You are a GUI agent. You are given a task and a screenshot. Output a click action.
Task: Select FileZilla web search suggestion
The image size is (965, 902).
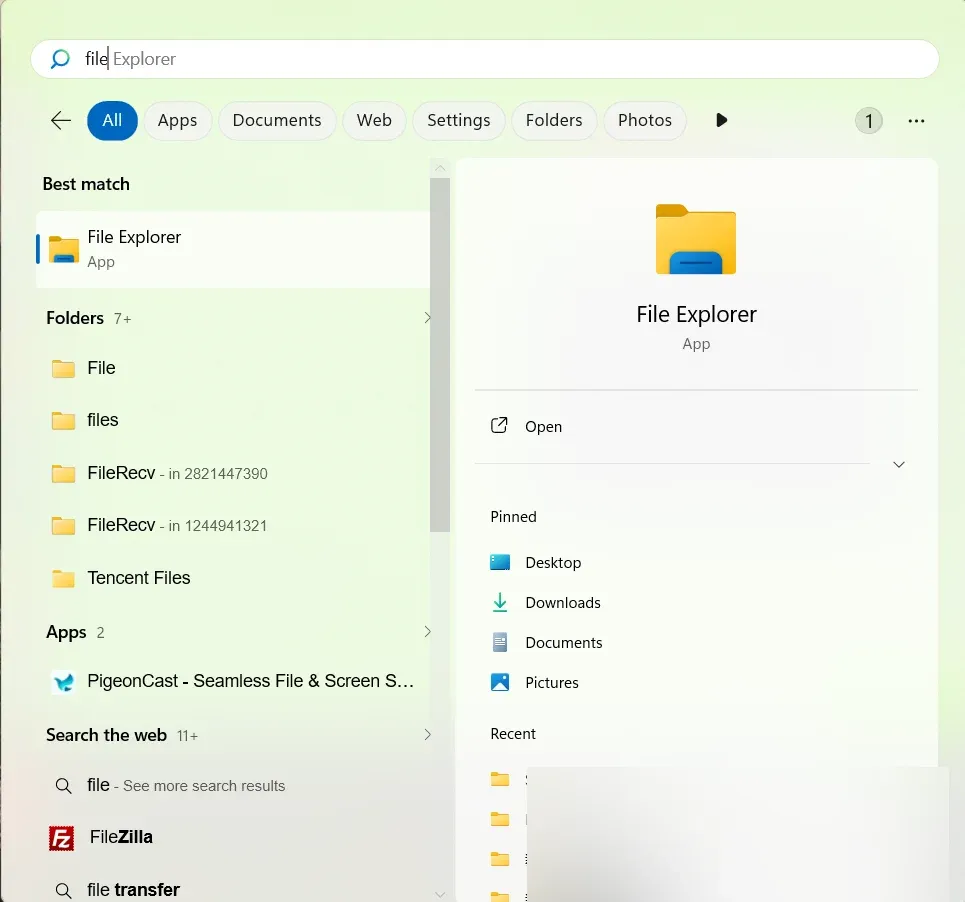click(233, 837)
